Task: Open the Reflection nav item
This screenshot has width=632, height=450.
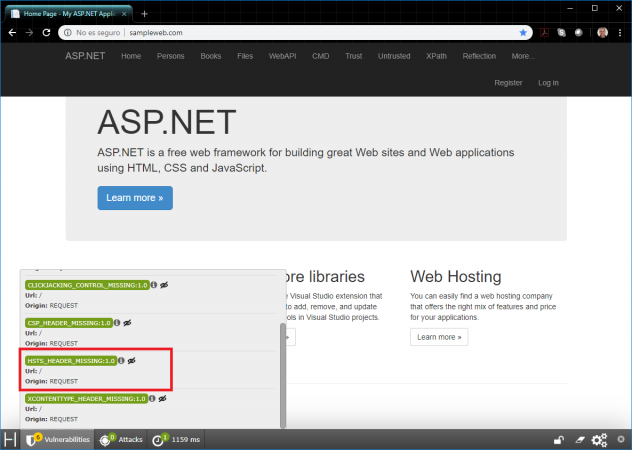Action: (479, 56)
